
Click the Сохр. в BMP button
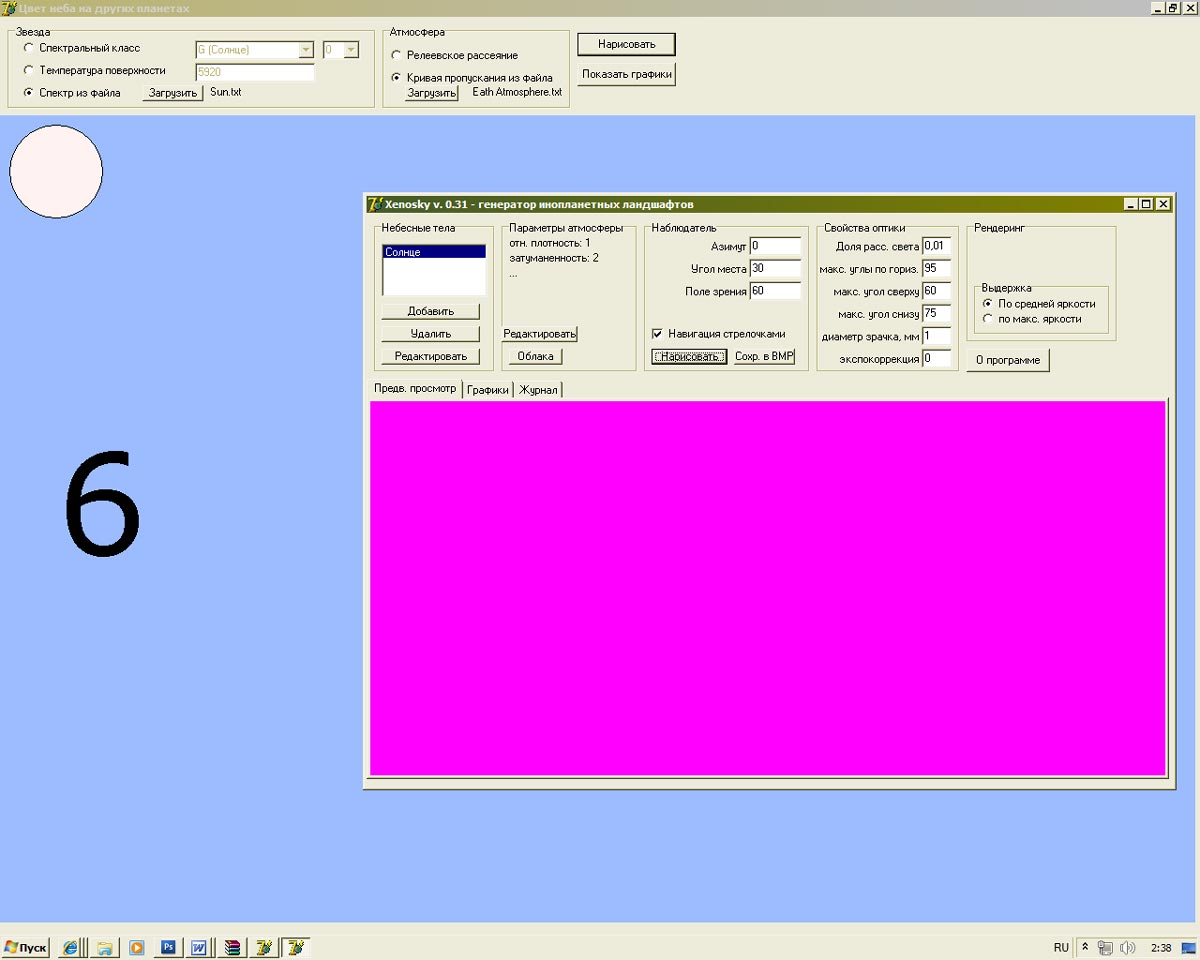point(764,357)
